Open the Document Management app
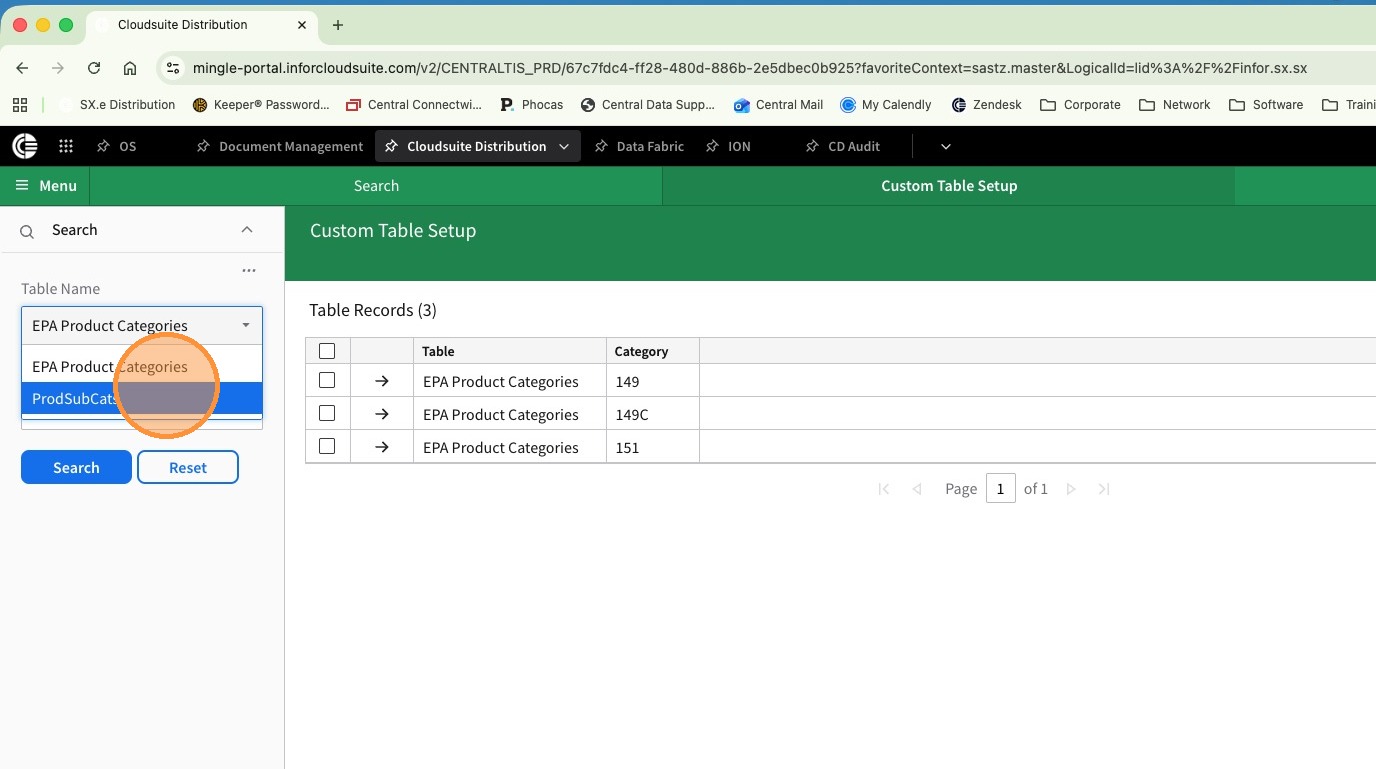The height and width of the screenshot is (769, 1376). click(280, 146)
